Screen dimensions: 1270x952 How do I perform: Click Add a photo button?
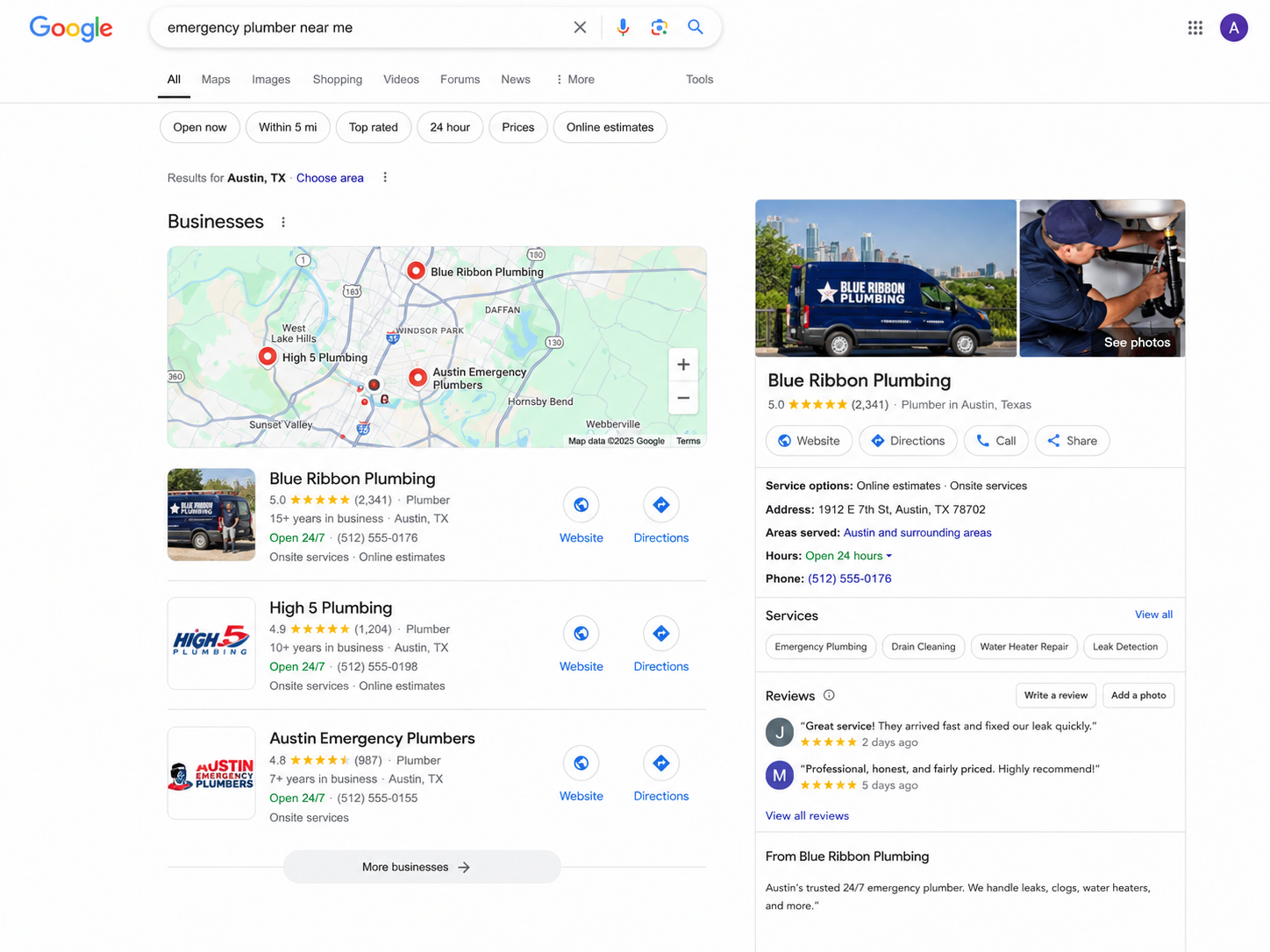[x=1138, y=695]
